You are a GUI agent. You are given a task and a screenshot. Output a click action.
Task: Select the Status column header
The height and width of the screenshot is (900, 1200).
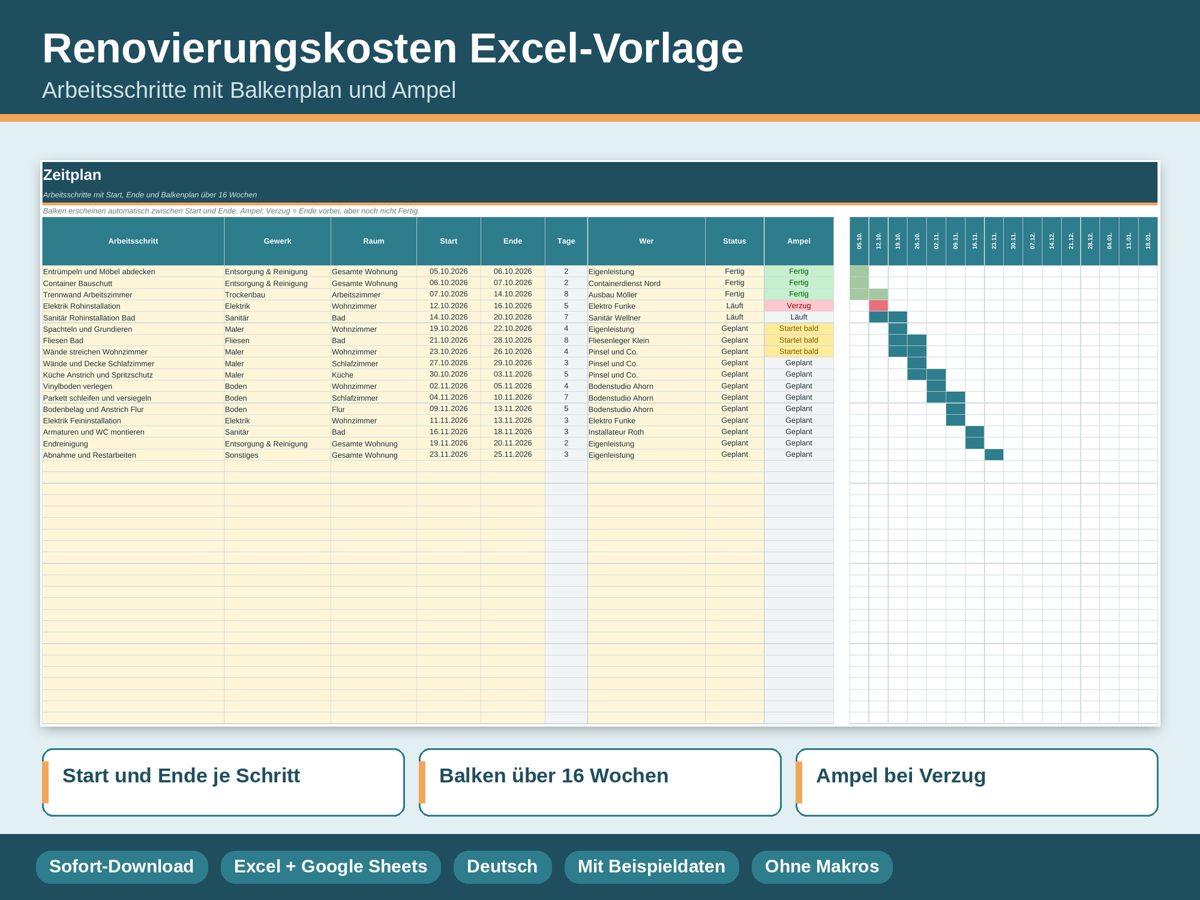(735, 241)
